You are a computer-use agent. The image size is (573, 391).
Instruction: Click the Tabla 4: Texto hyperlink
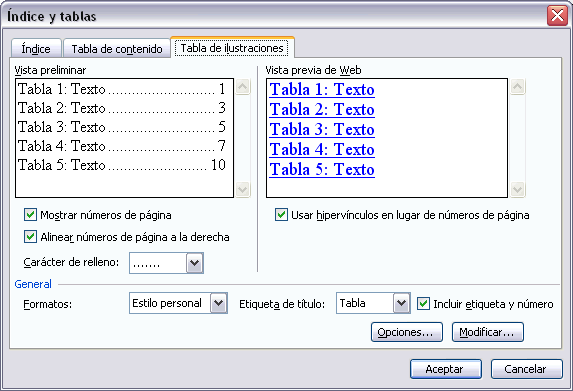click(x=322, y=149)
